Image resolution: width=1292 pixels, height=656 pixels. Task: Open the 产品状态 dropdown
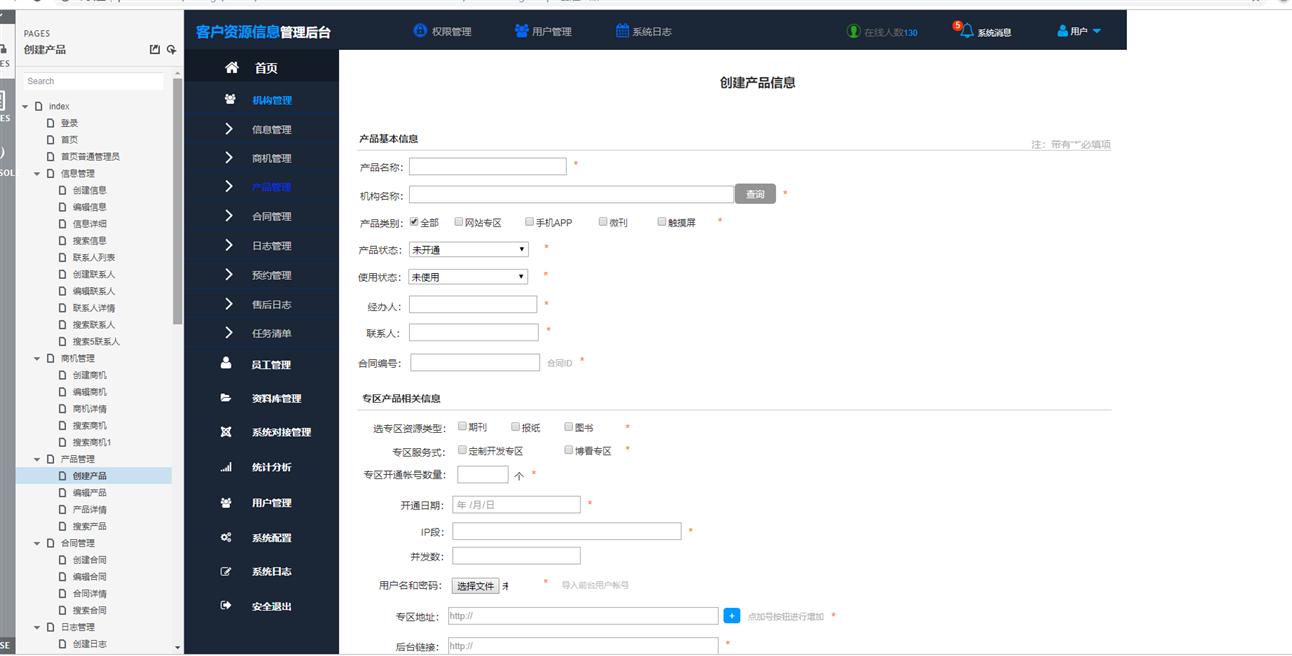tap(468, 249)
